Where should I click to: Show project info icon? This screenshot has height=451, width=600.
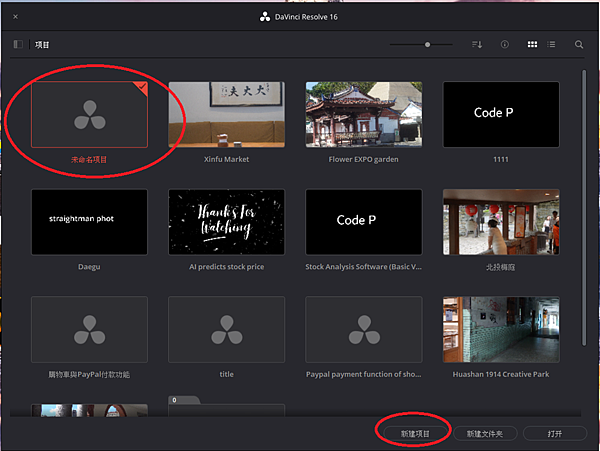[x=505, y=44]
